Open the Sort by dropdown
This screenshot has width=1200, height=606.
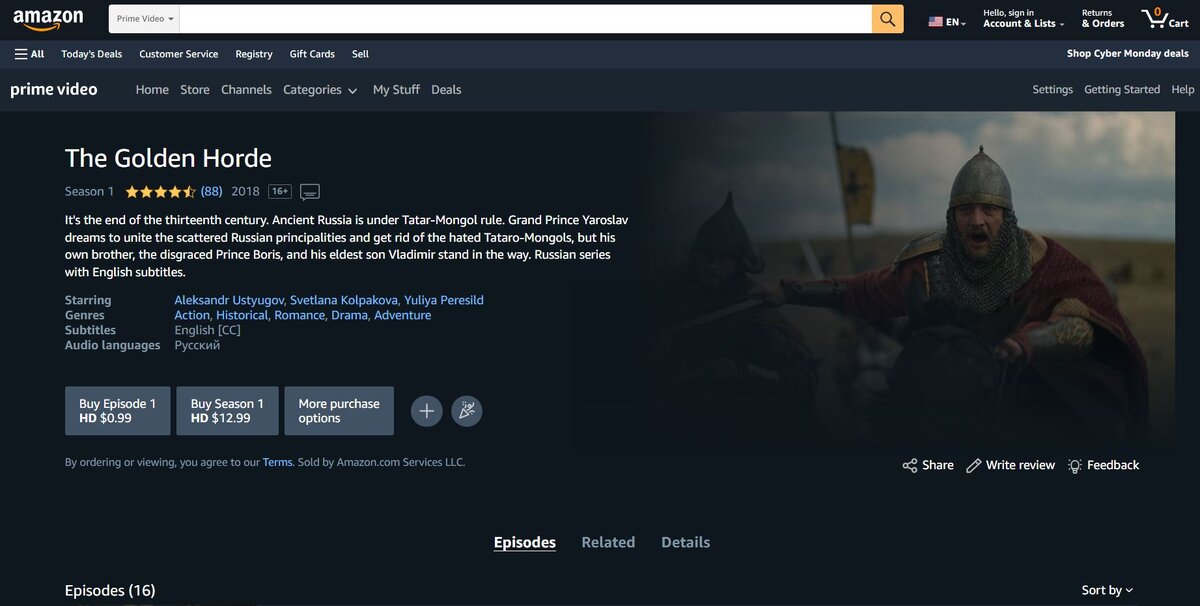tap(1107, 590)
